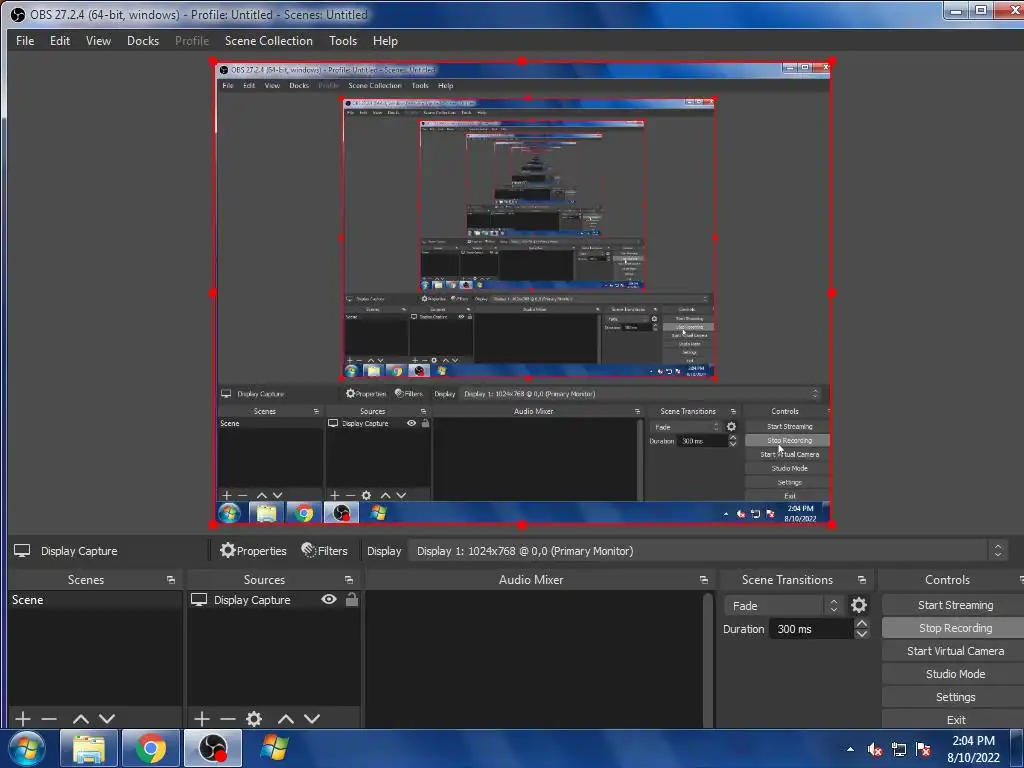The width and height of the screenshot is (1024, 768).
Task: Move source down with arrow icon
Action: click(312, 719)
